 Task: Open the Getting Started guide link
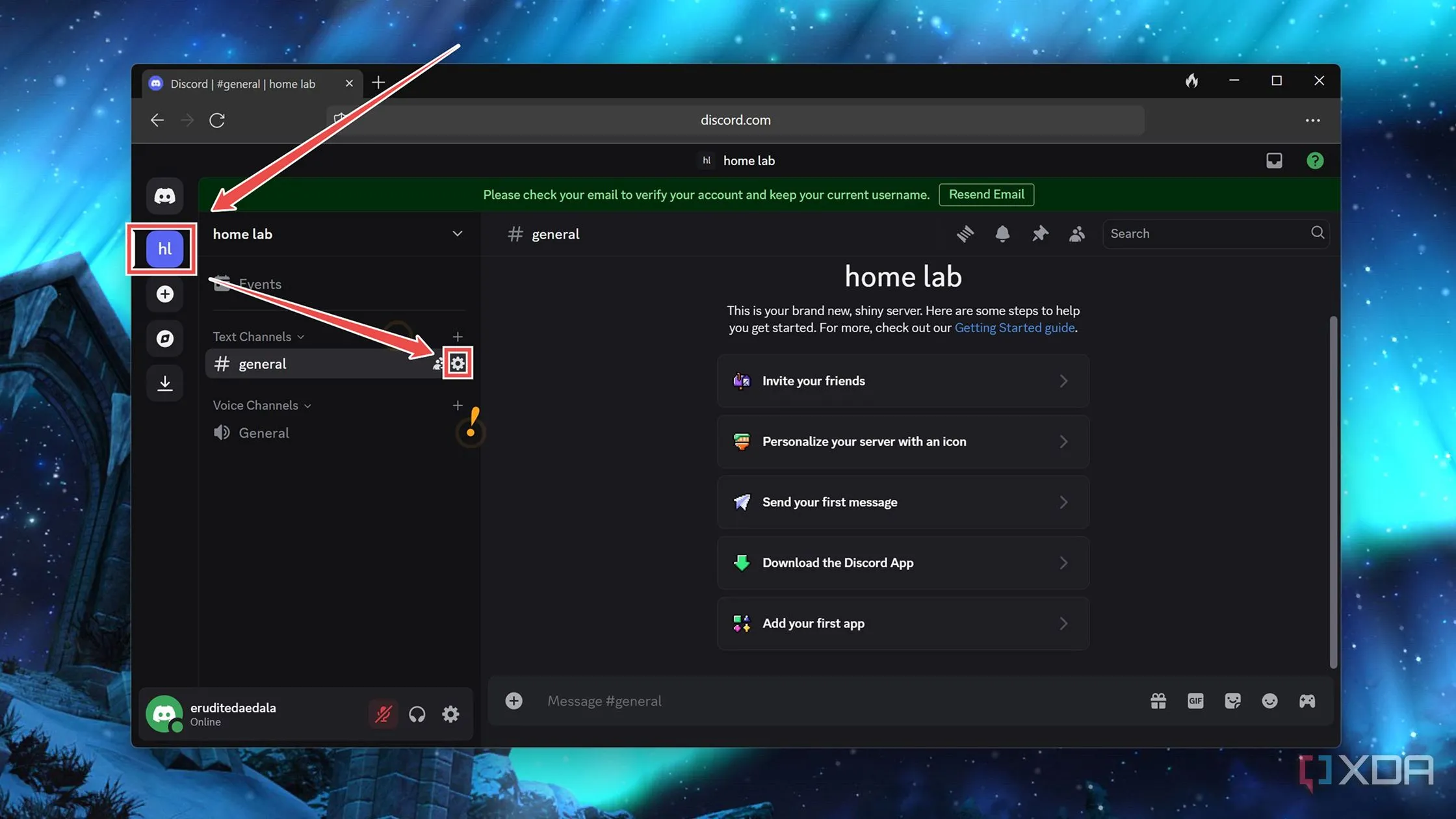(x=1014, y=328)
